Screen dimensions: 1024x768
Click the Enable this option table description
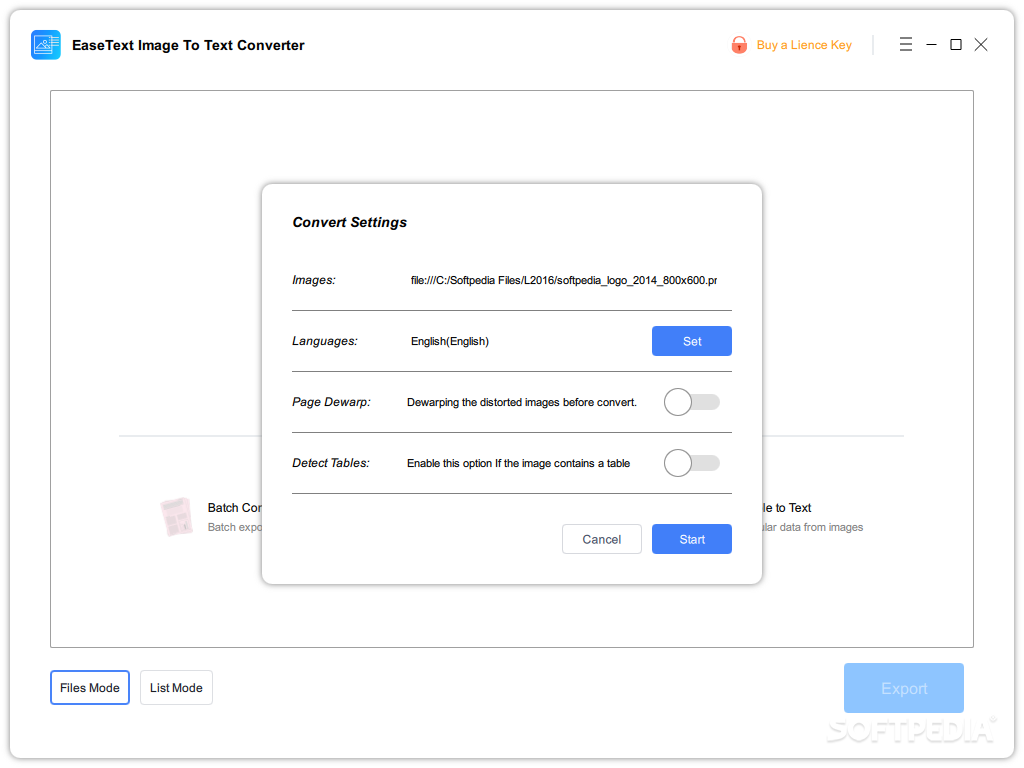[x=518, y=463]
